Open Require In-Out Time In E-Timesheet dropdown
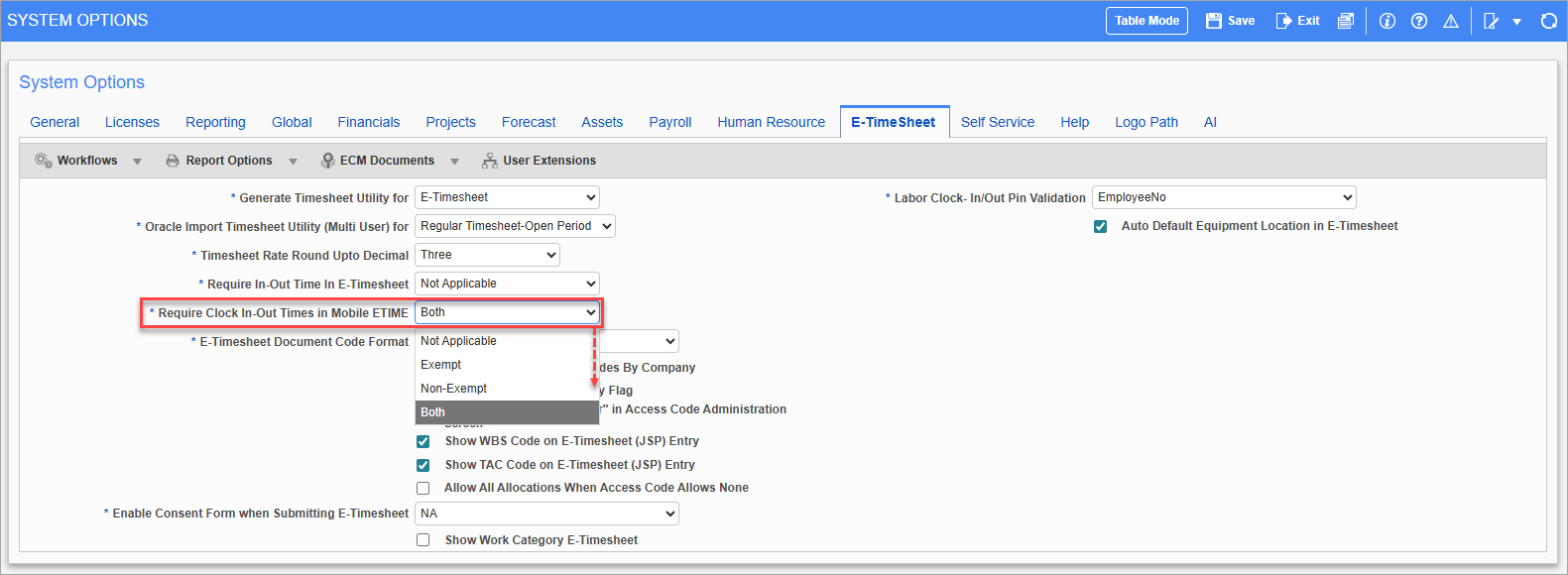The width and height of the screenshot is (1568, 575). point(507,284)
